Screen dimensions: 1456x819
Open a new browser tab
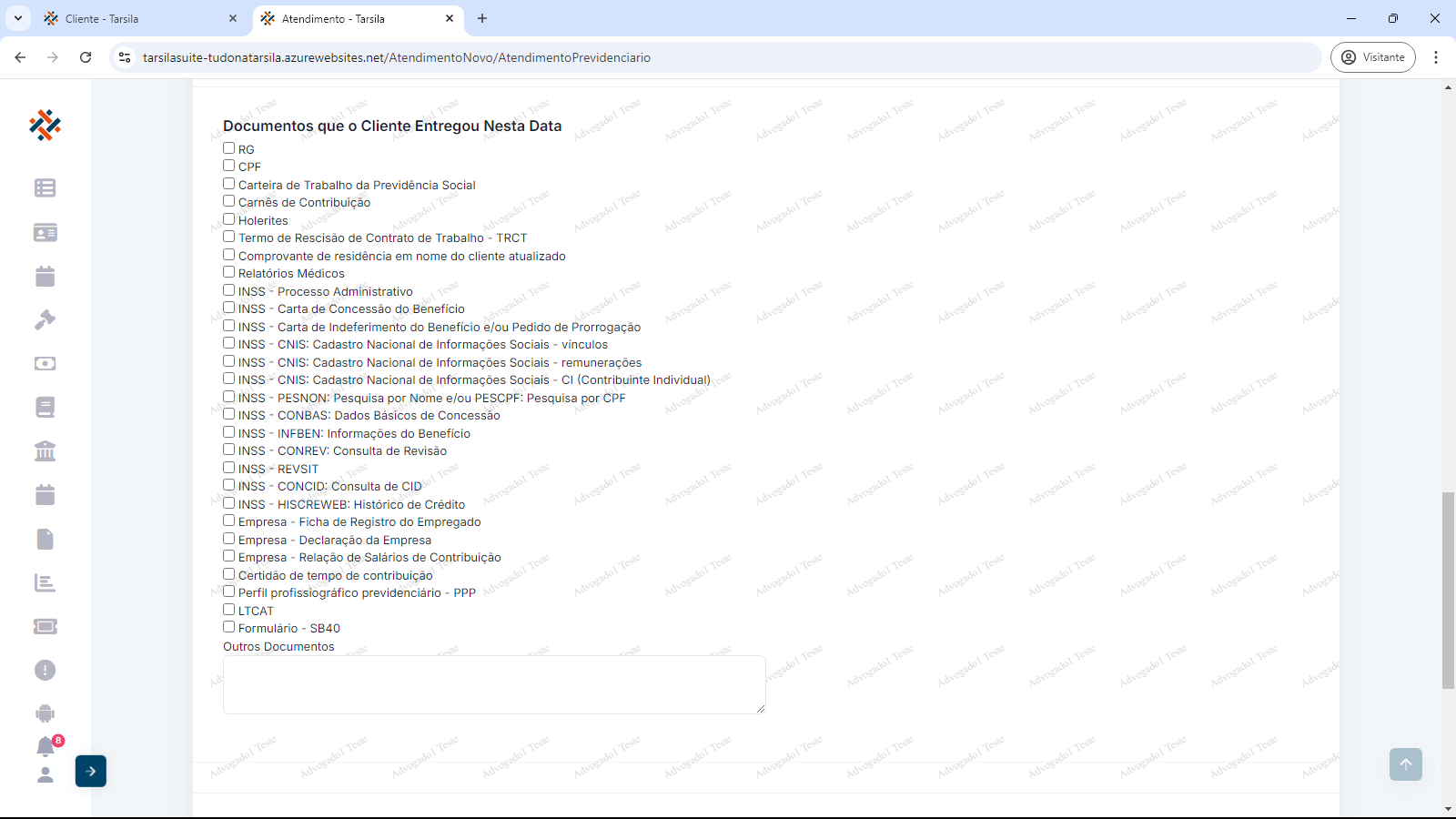[482, 18]
